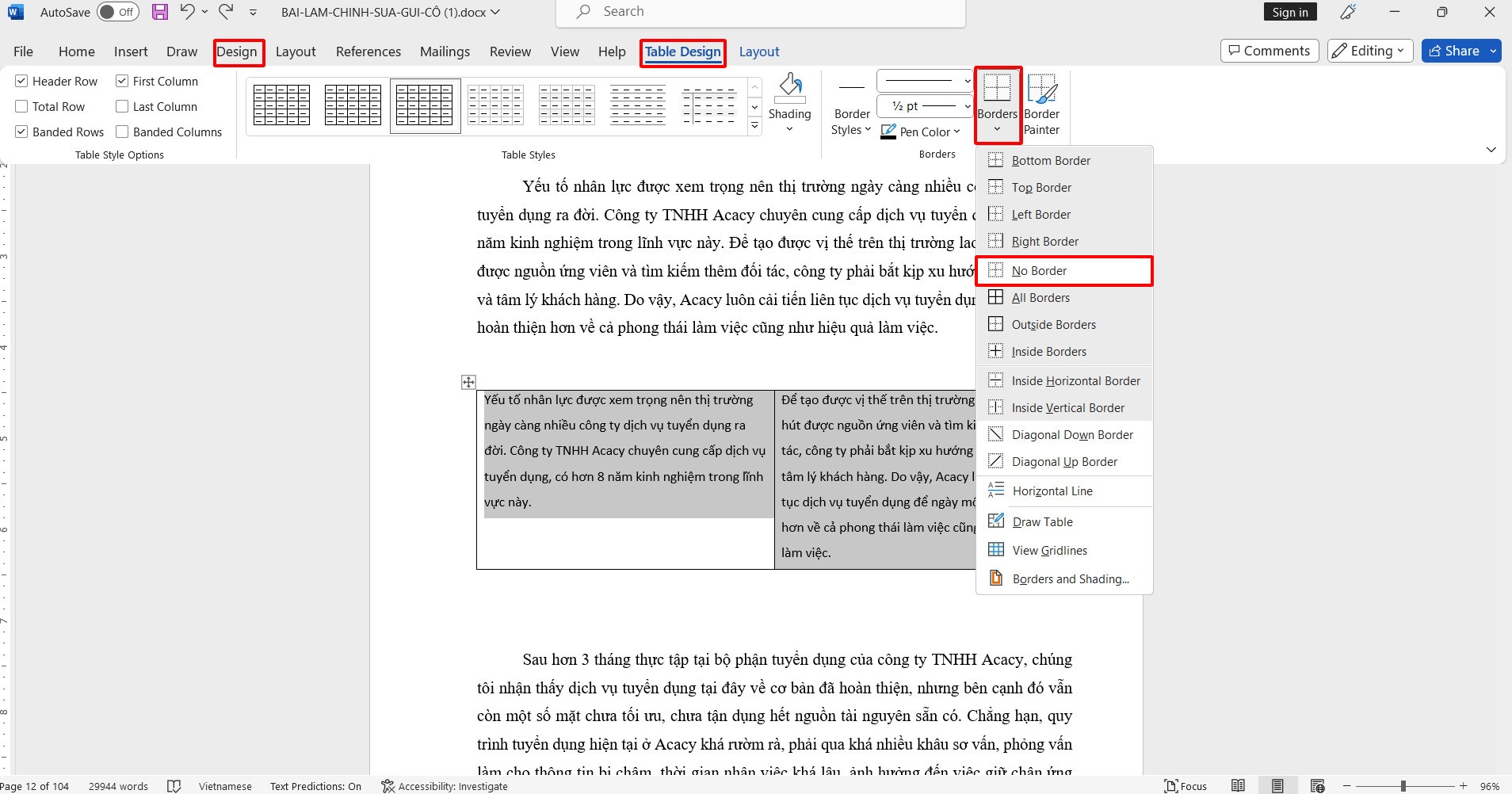Click the table move handle
Viewport: 1512px width, 794px height.
click(468, 381)
